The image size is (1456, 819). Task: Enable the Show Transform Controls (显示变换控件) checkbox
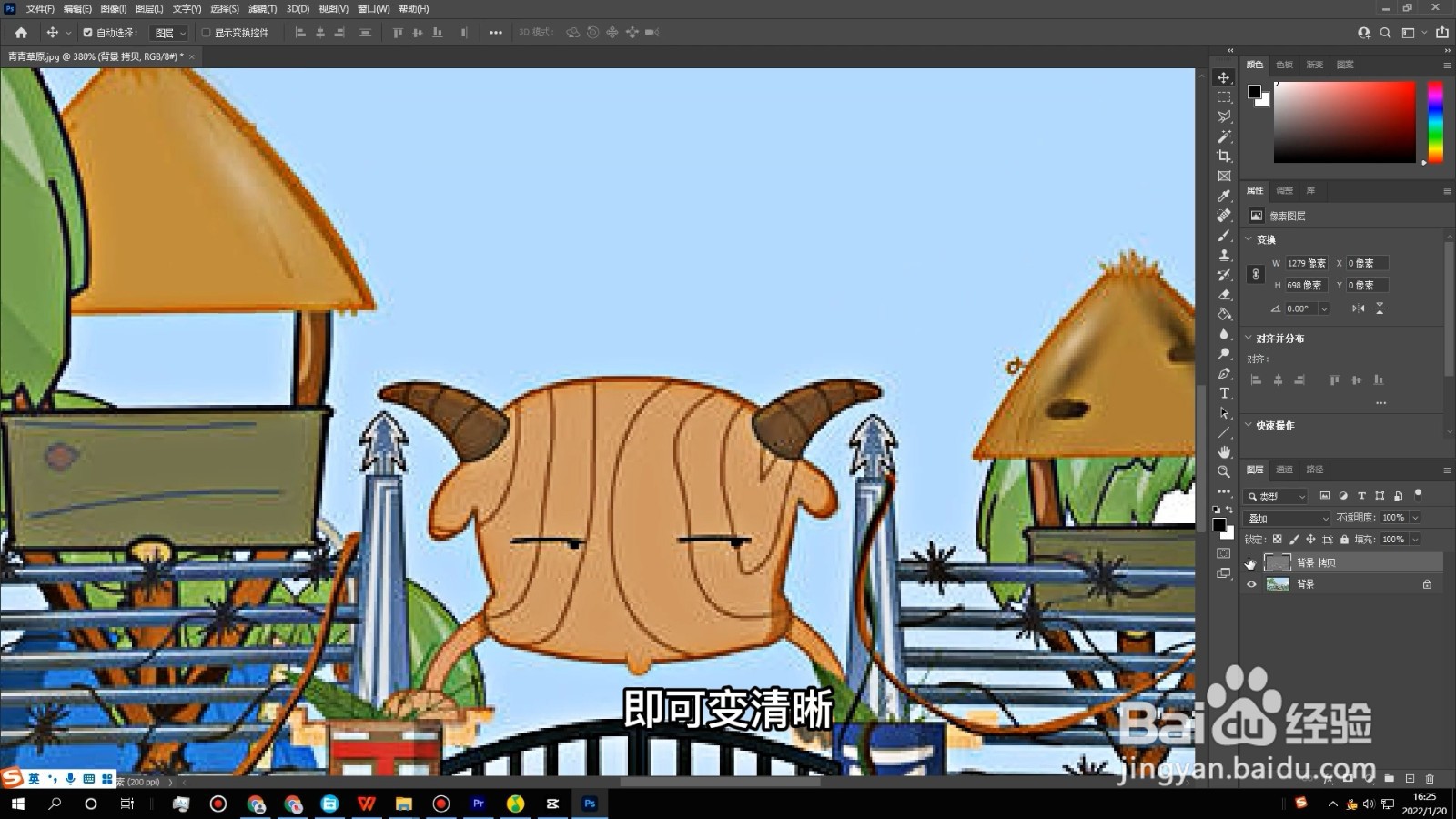206,33
